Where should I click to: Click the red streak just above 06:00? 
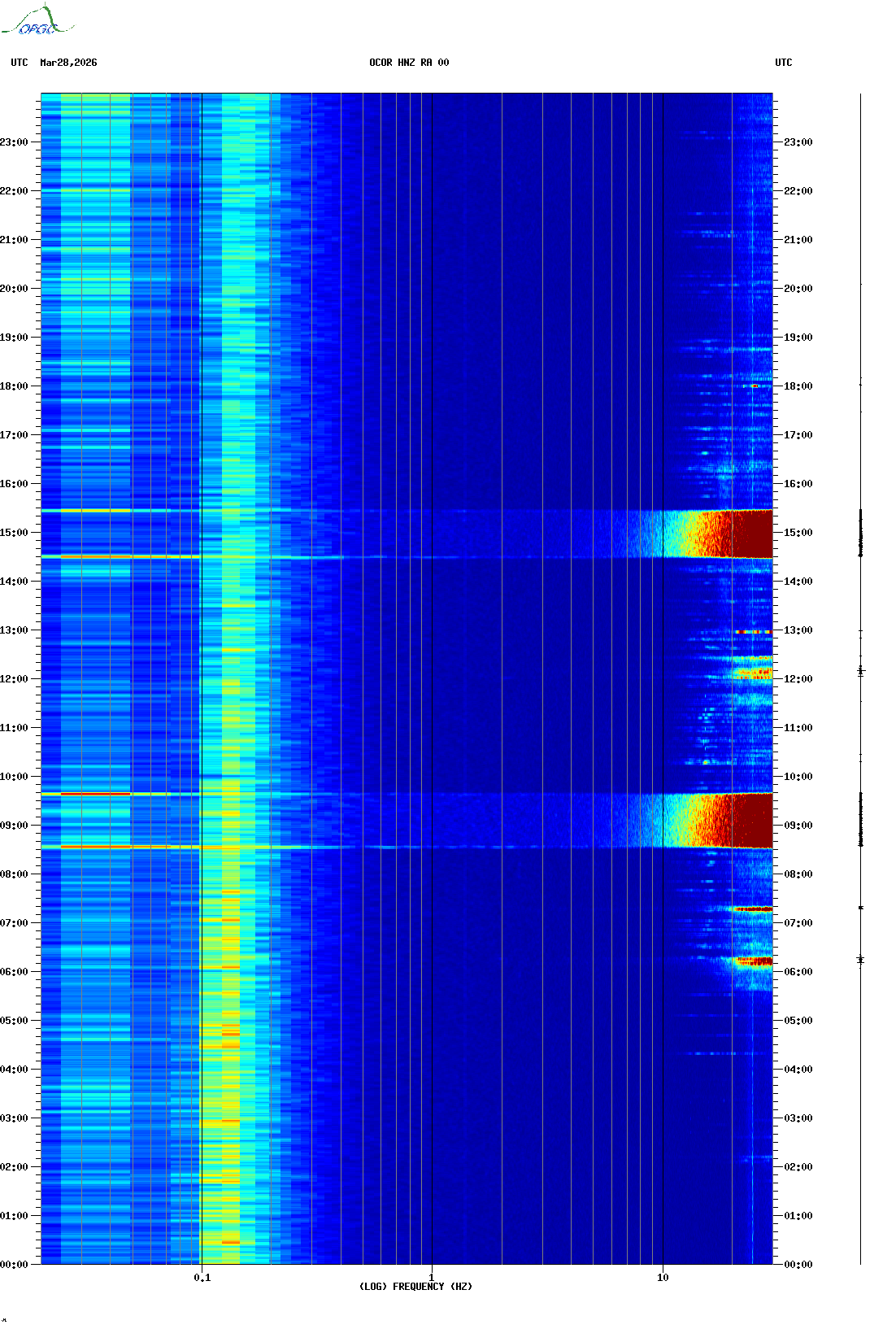[x=754, y=961]
